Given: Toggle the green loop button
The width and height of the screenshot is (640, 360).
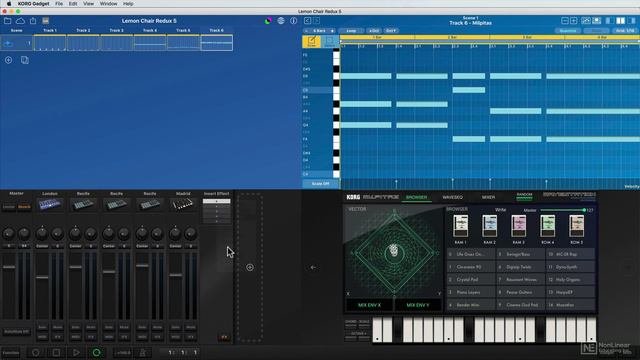Looking at the screenshot, I should [x=96, y=352].
